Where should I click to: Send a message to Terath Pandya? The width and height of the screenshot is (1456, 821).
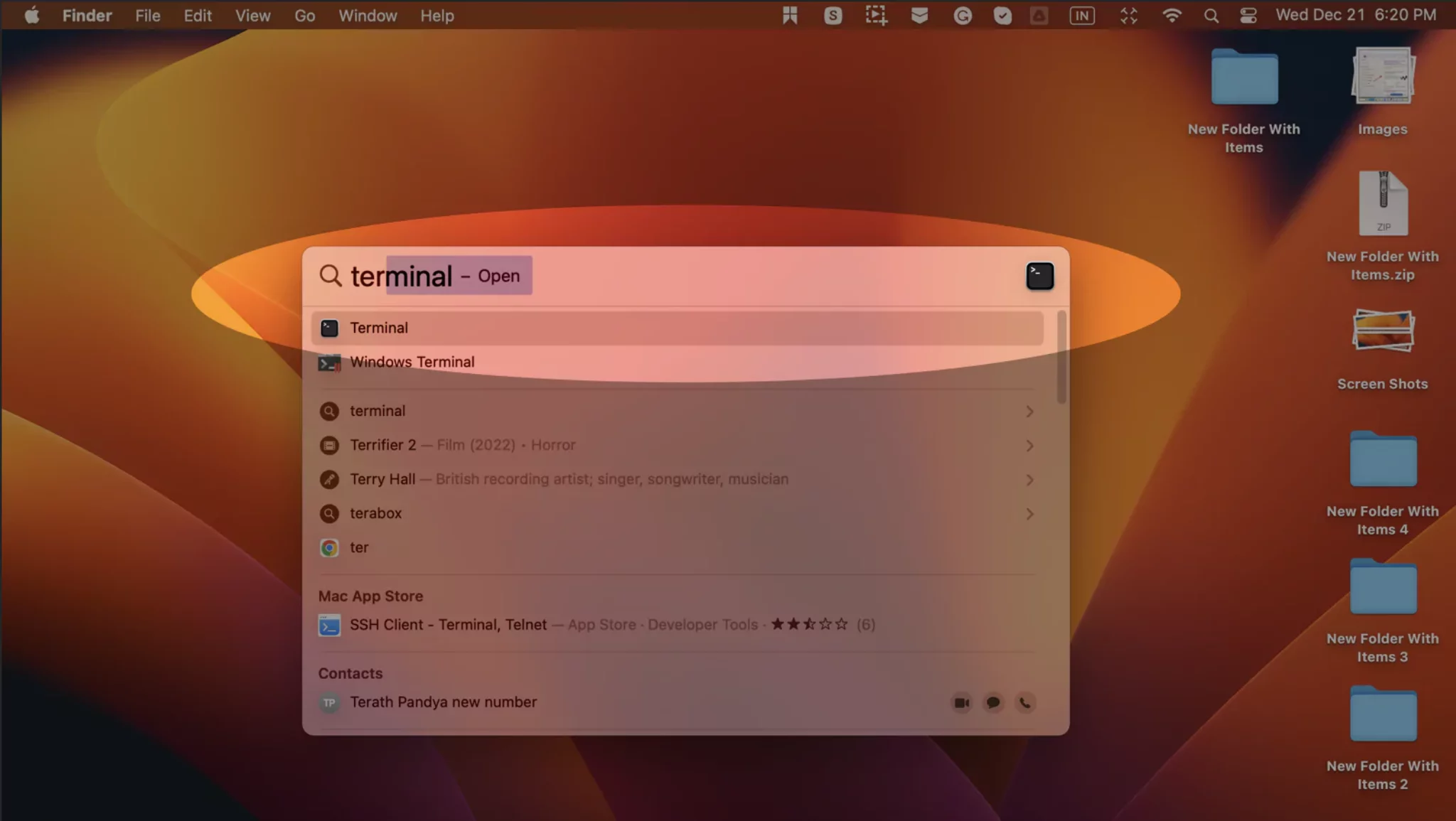993,703
